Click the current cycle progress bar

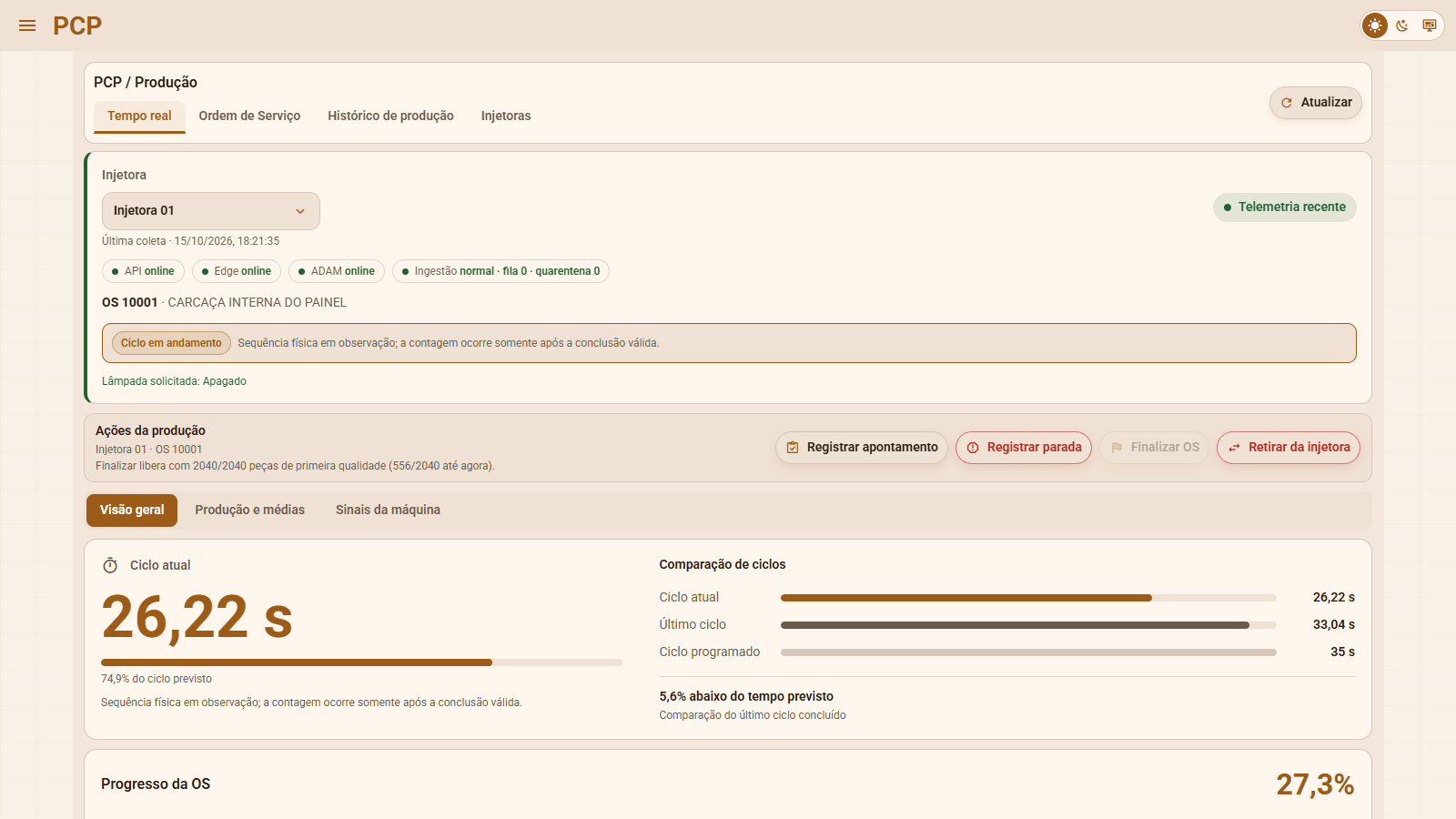point(361,662)
